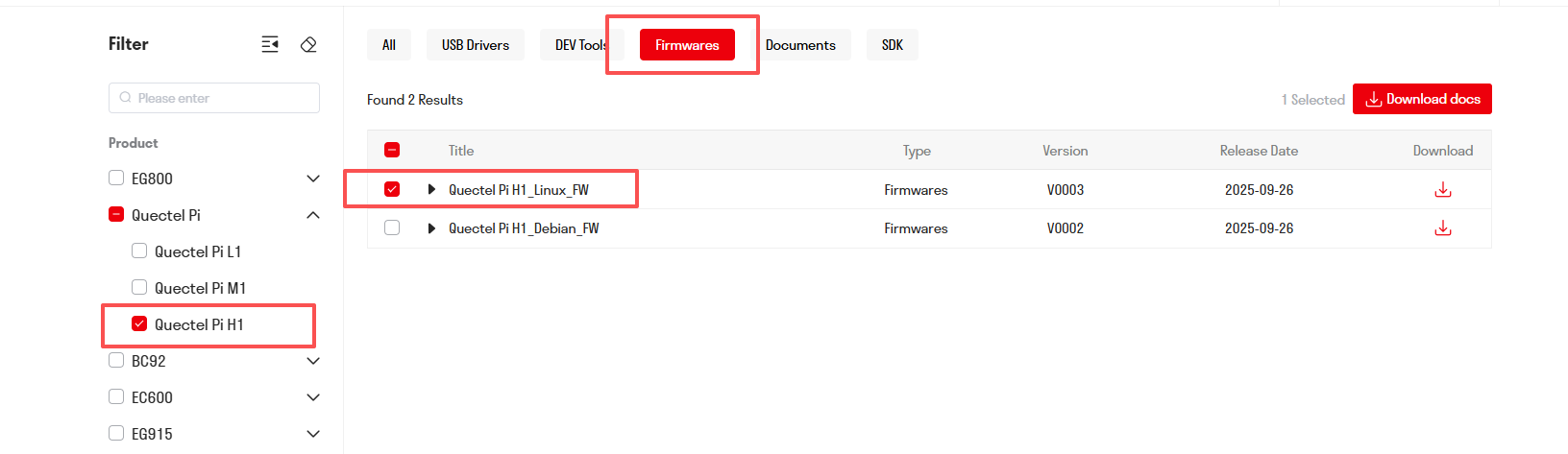Expand the EG800 product group chevron
The width and height of the screenshot is (1568, 454).
coord(312,179)
